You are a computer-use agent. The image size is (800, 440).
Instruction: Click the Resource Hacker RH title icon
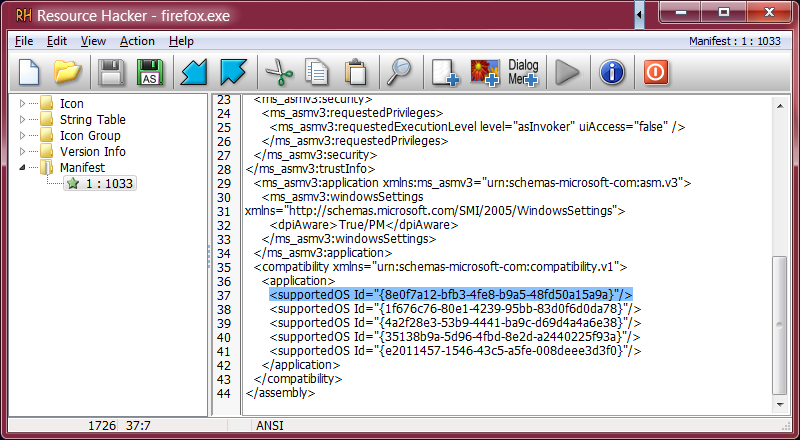[x=23, y=15]
